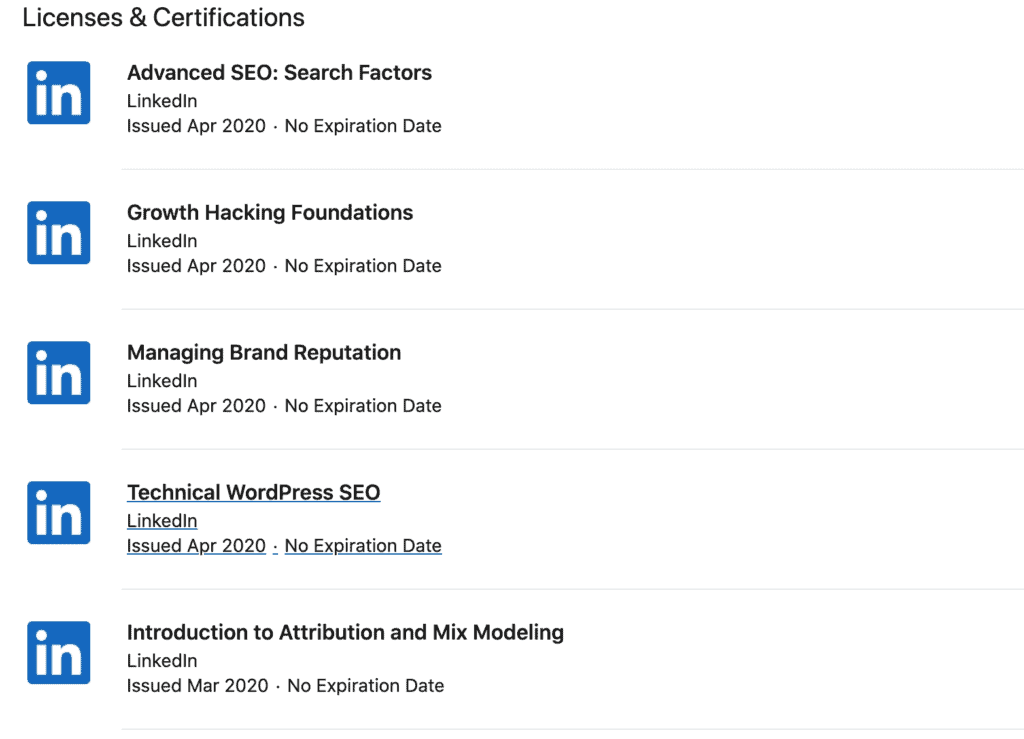1024x739 pixels.
Task: Click the LinkedIn logo beside Managing Brand Reputation
Action: pyautogui.click(x=58, y=372)
